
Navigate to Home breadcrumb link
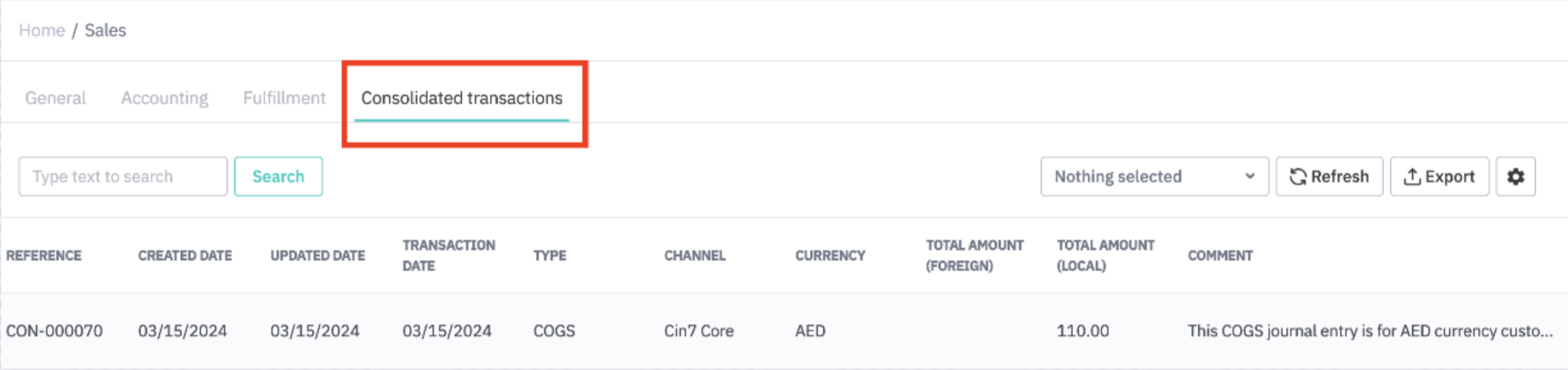click(42, 30)
